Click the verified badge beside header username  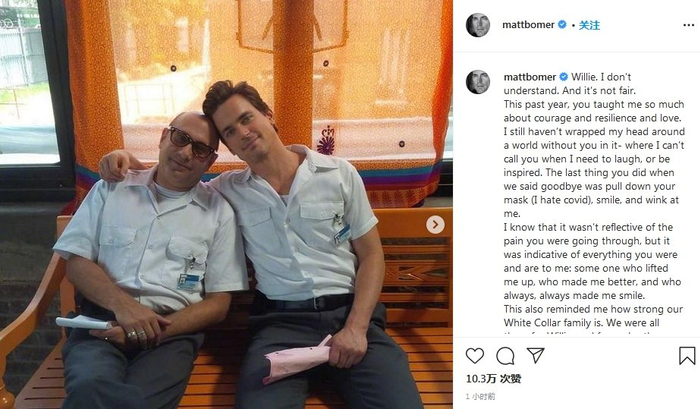click(562, 25)
